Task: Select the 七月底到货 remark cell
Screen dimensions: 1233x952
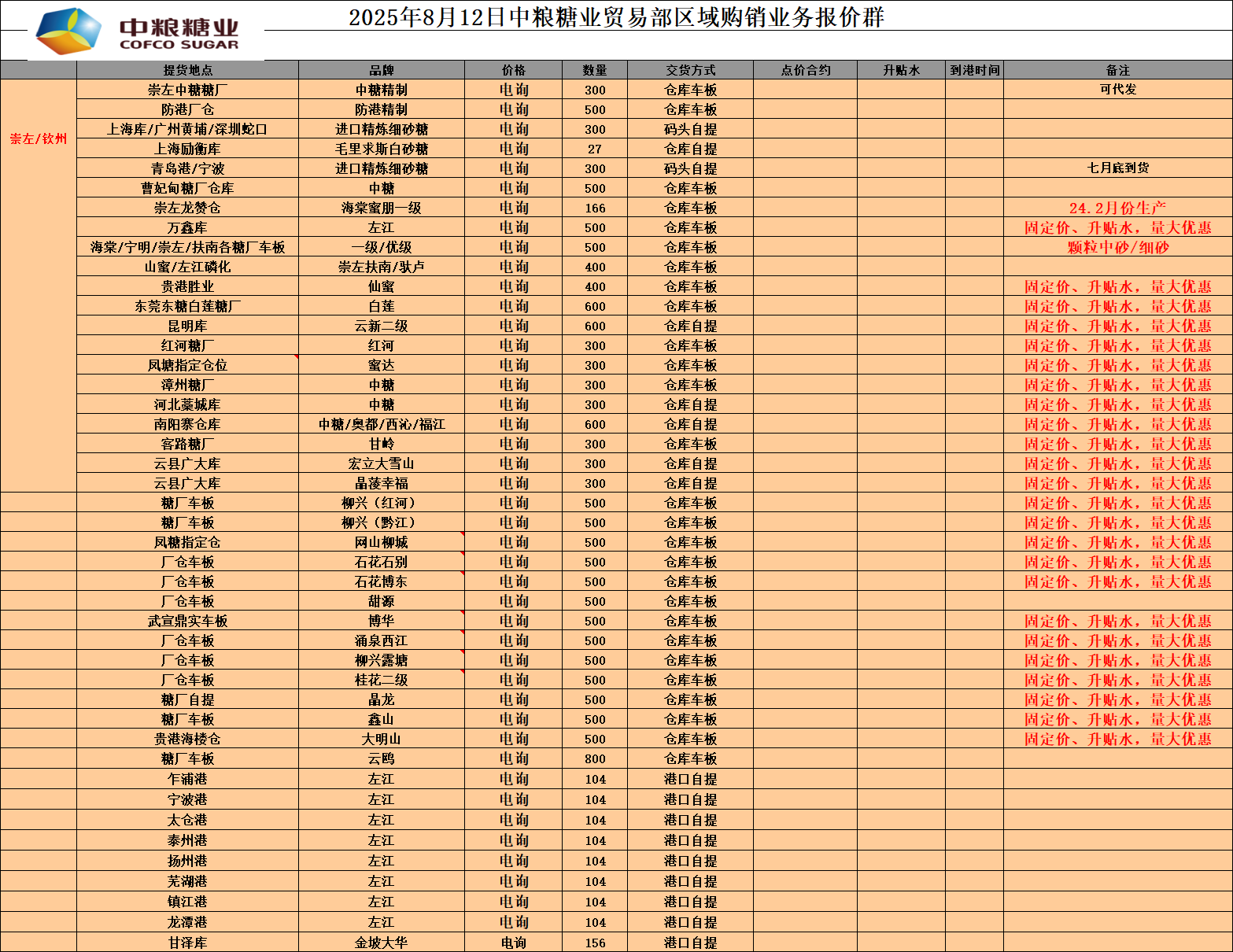Action: point(1117,168)
